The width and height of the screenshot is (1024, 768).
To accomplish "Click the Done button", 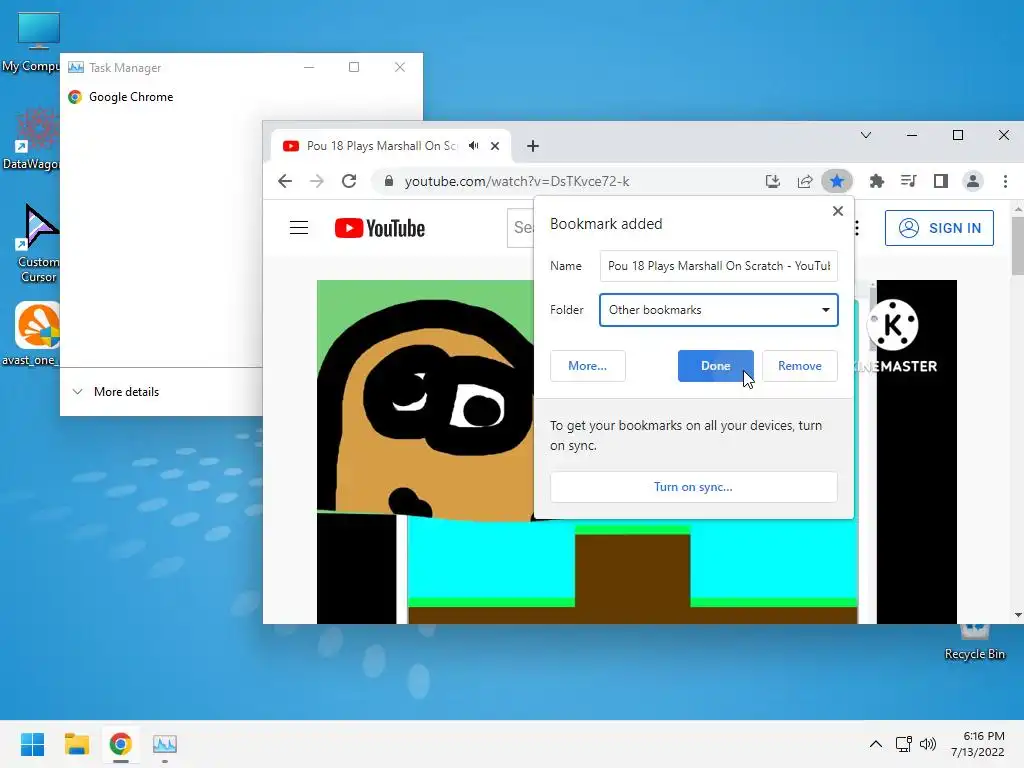I will click(716, 366).
